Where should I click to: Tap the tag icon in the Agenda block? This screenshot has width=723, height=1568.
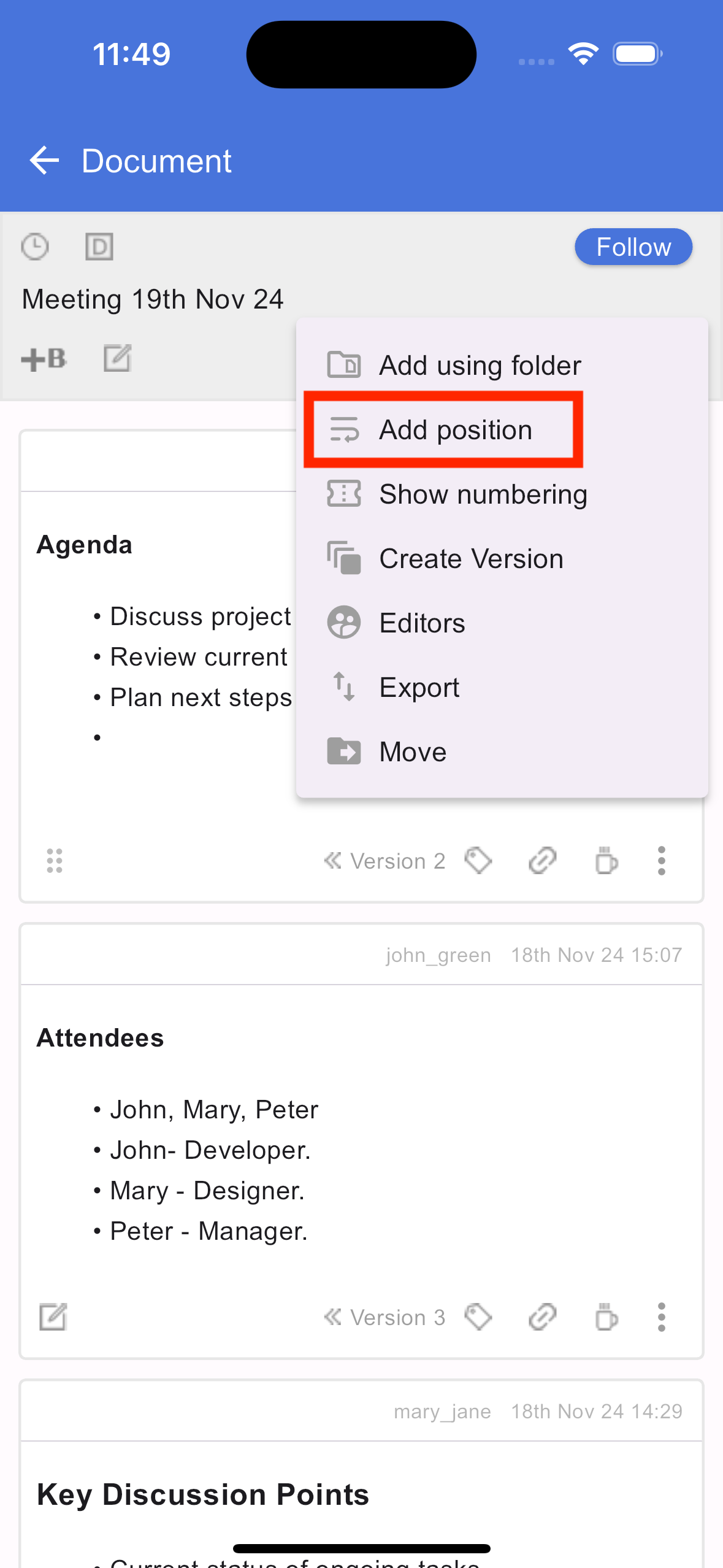click(478, 861)
